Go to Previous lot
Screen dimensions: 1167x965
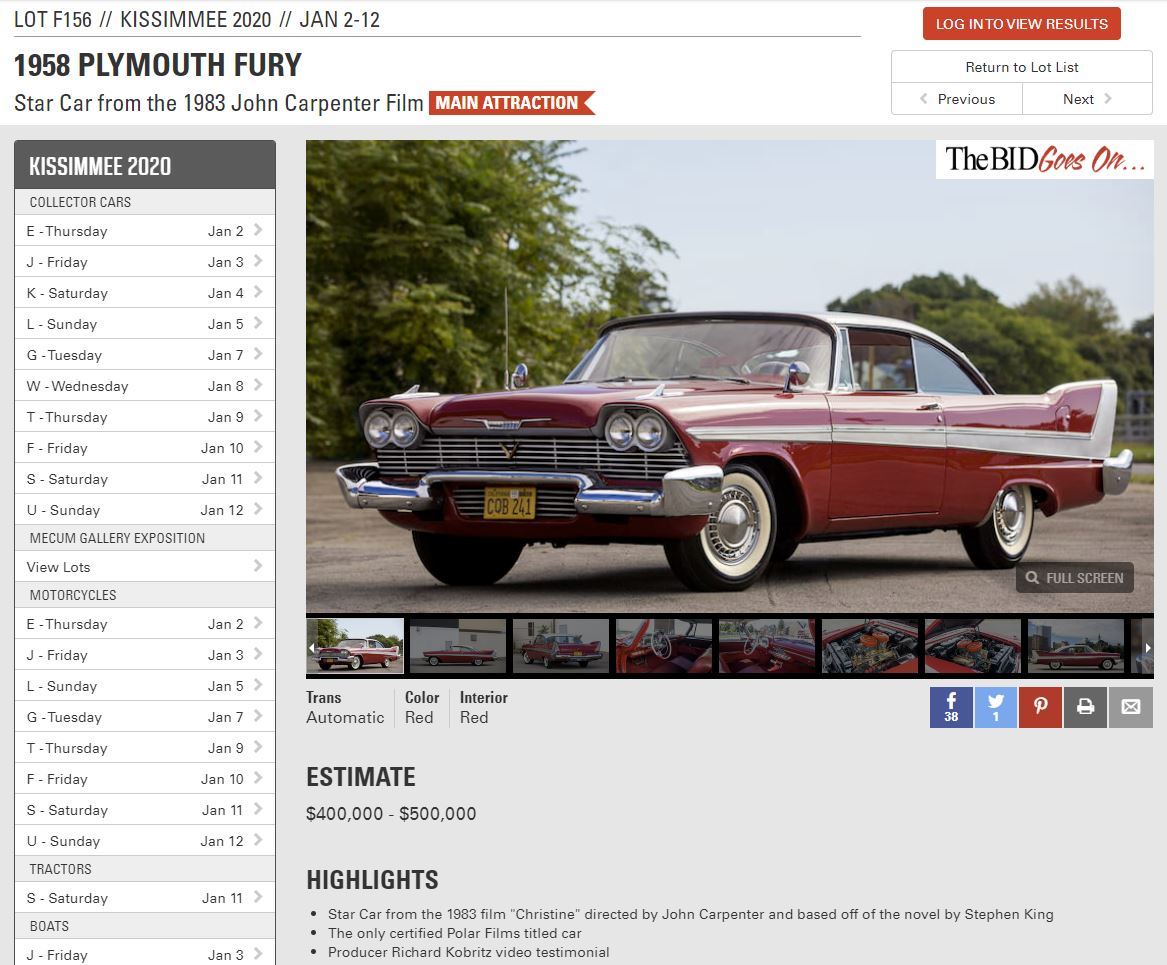click(957, 99)
